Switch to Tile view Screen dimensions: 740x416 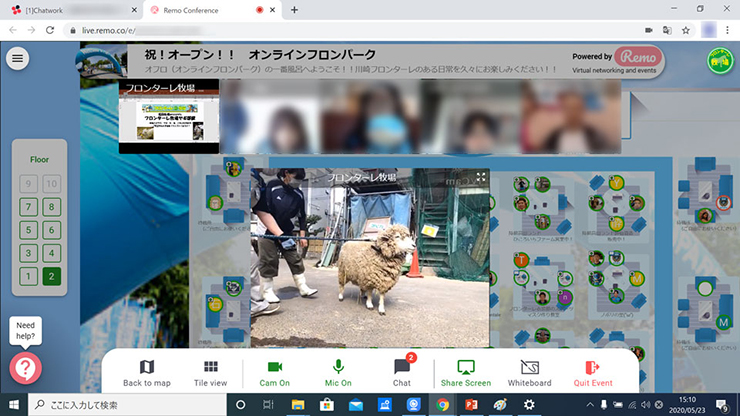[x=210, y=373]
